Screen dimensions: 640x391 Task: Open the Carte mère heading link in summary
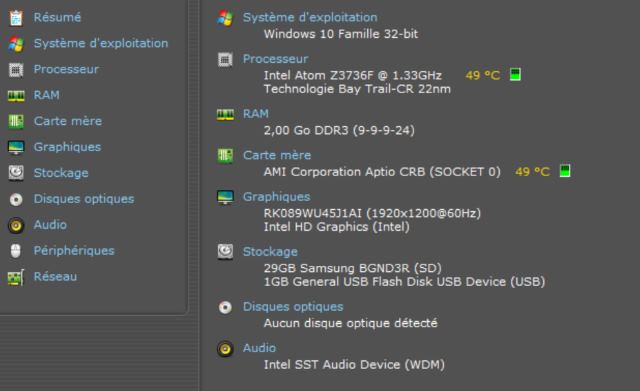click(277, 156)
